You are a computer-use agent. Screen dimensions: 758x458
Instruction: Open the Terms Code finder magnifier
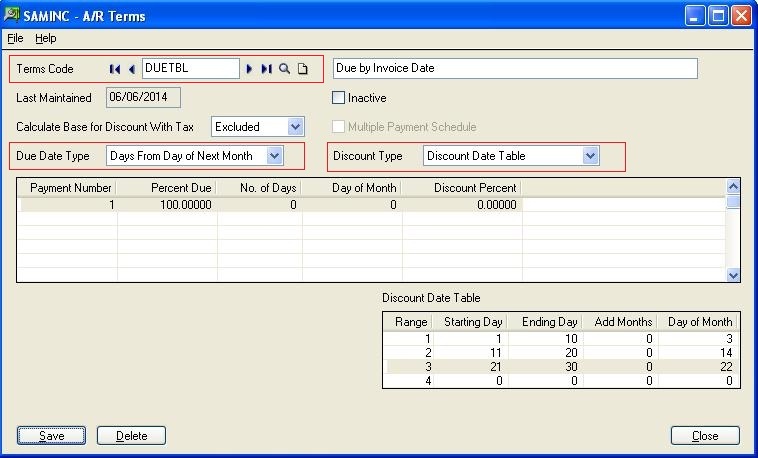point(285,69)
